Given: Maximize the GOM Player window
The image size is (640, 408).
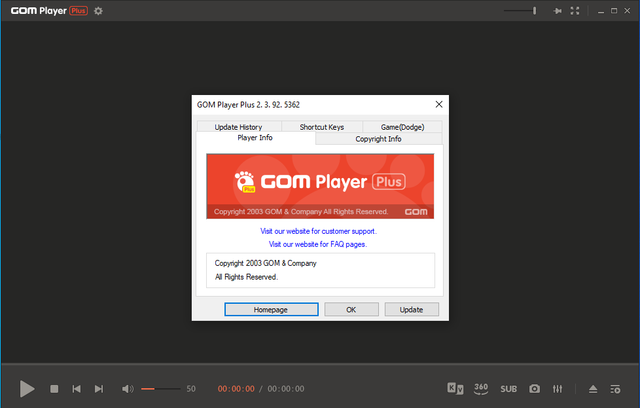Looking at the screenshot, I should point(614,11).
